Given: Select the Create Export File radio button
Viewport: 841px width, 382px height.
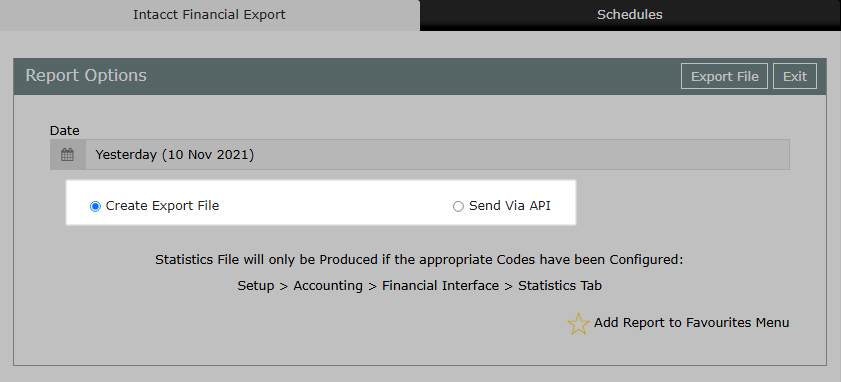Looking at the screenshot, I should [x=95, y=207].
